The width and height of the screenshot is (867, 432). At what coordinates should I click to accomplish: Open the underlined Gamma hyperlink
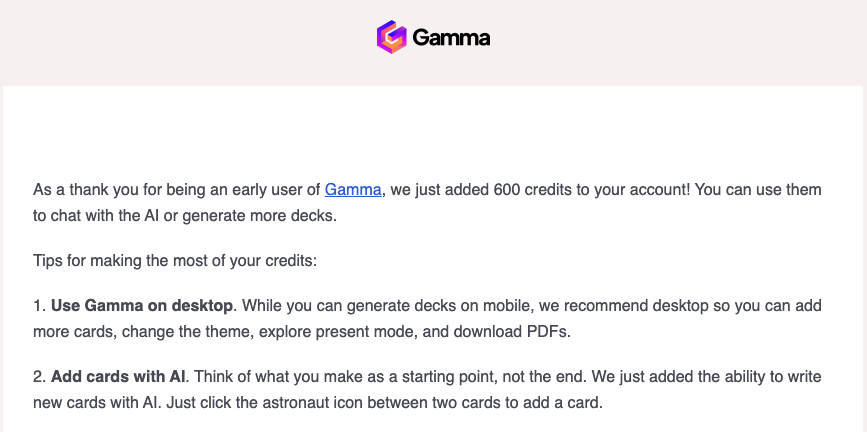353,190
